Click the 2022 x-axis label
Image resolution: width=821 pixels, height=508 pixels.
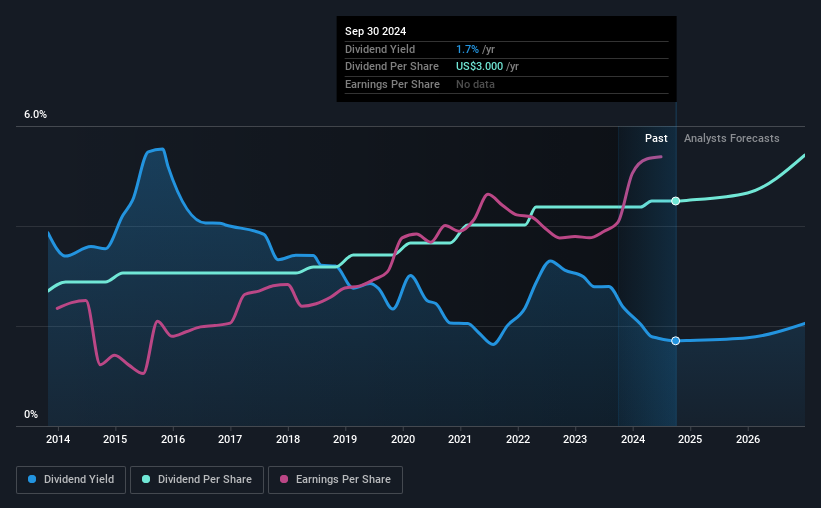pyautogui.click(x=518, y=439)
